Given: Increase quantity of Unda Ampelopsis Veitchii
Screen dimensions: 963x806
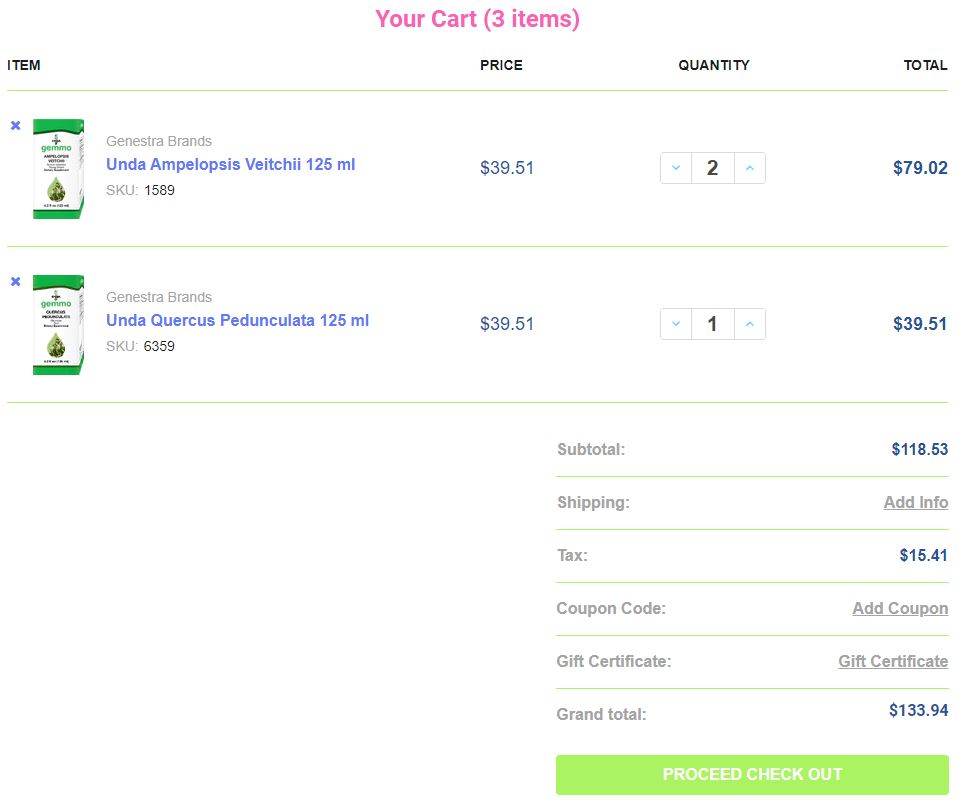Looking at the screenshot, I should (x=749, y=168).
